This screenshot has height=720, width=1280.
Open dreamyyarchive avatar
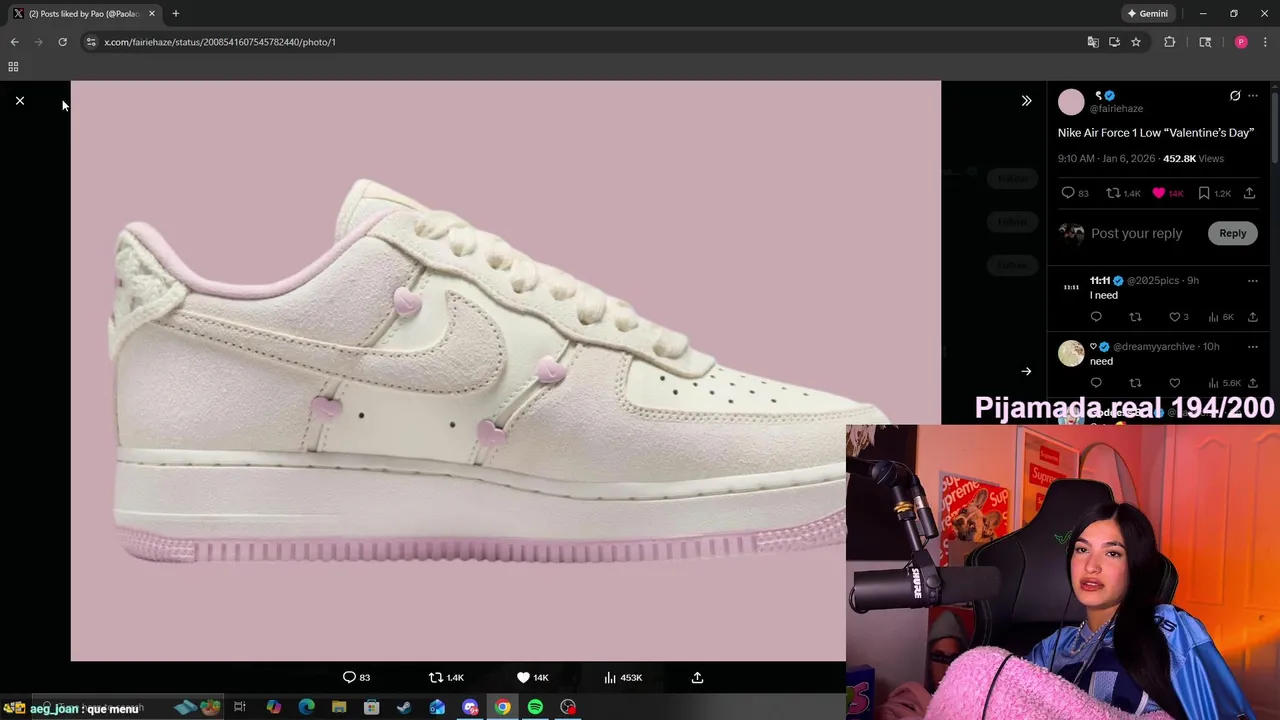[x=1071, y=353]
